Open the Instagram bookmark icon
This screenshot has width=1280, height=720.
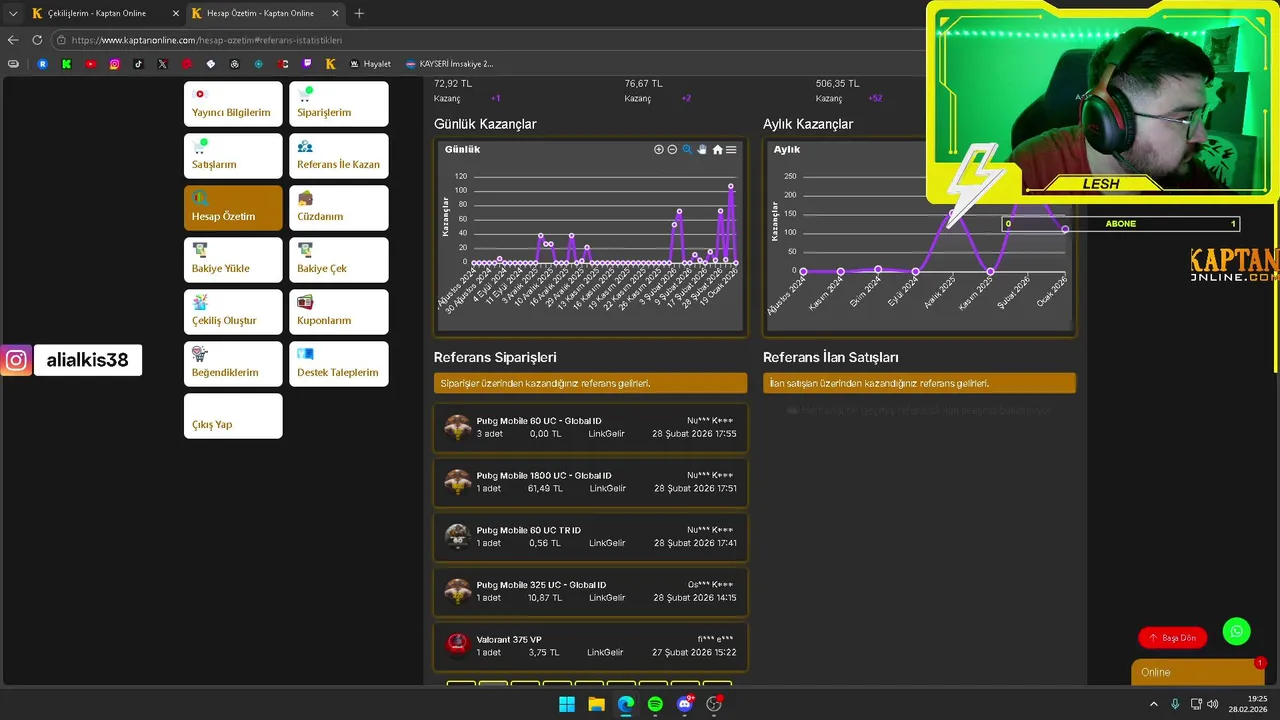(x=115, y=64)
